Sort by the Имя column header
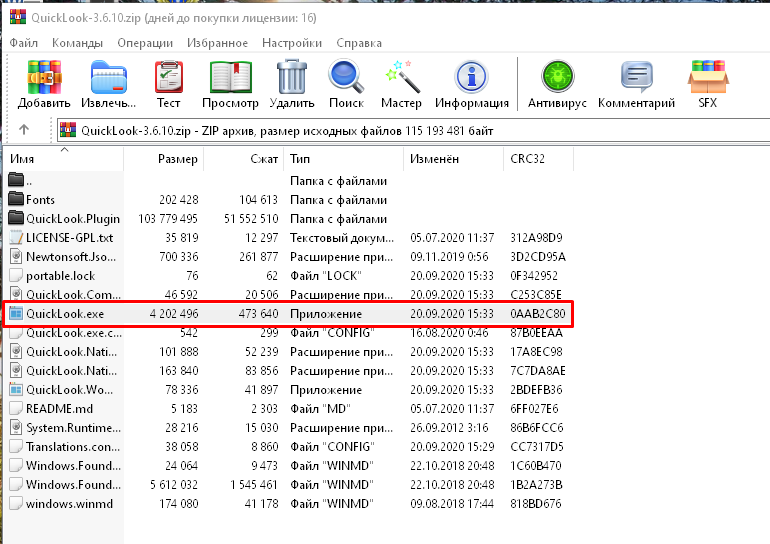Image resolution: width=770 pixels, height=544 pixels. (x=63, y=159)
